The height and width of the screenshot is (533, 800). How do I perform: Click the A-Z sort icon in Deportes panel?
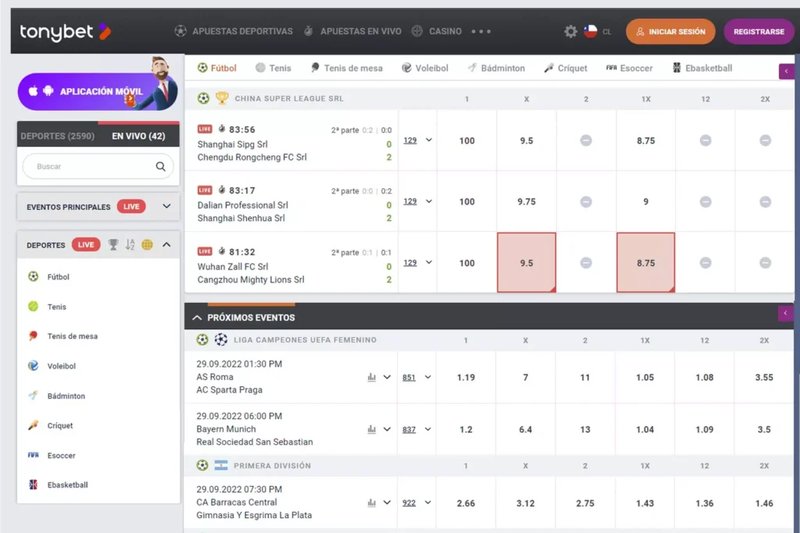coord(130,245)
